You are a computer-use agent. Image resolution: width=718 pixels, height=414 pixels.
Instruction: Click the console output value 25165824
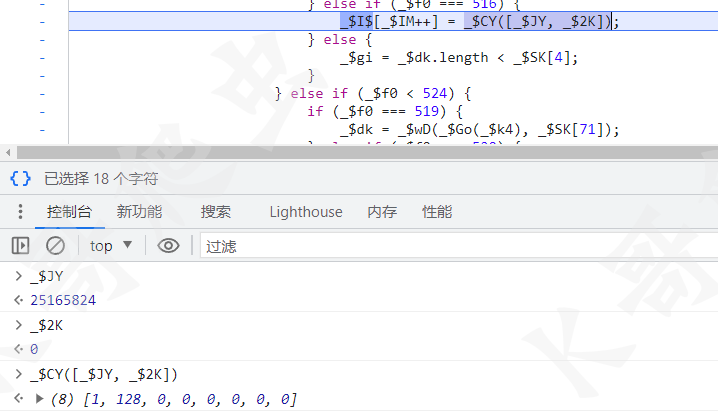coord(63,300)
